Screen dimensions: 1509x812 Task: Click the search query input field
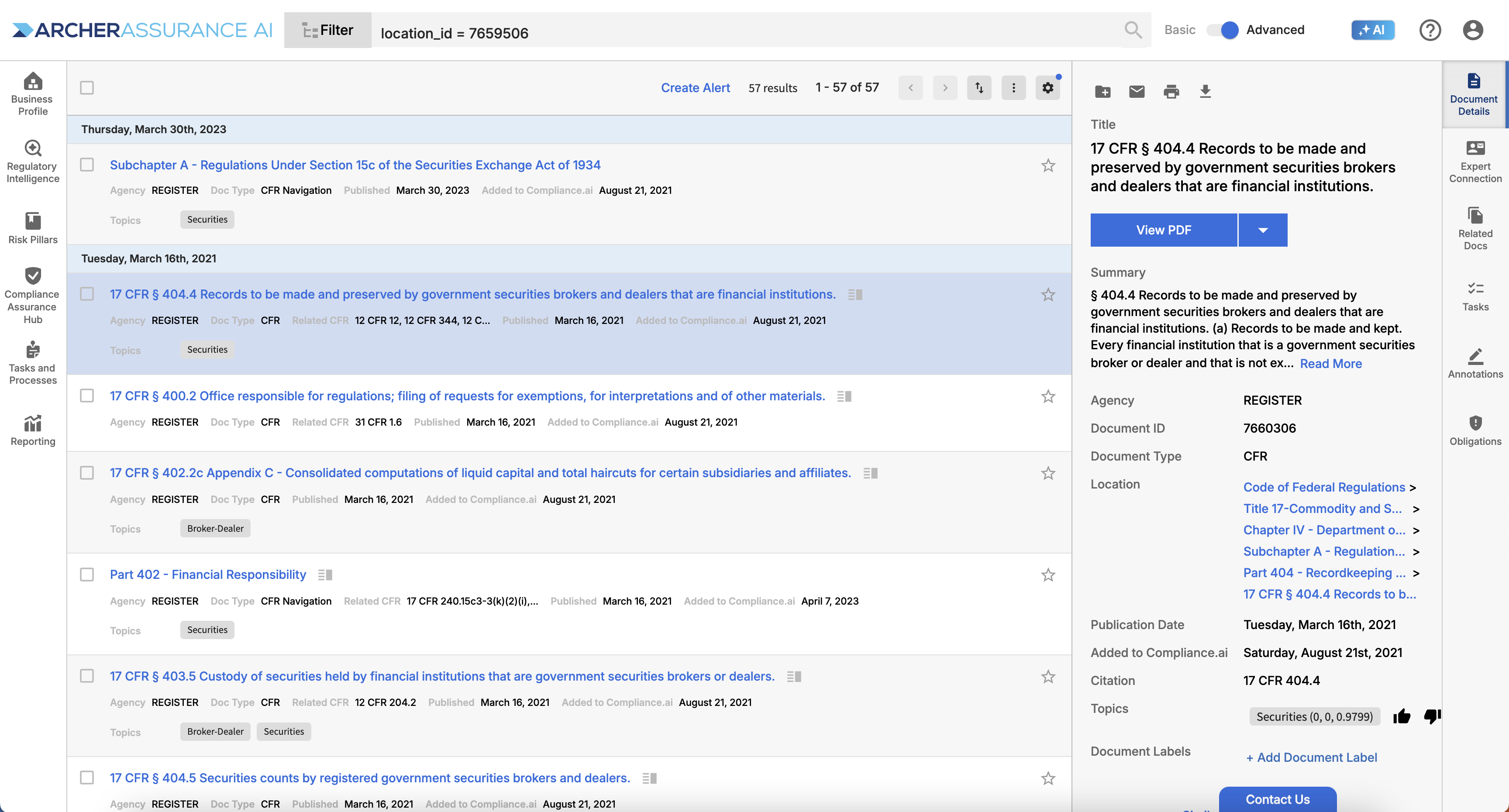(x=744, y=33)
